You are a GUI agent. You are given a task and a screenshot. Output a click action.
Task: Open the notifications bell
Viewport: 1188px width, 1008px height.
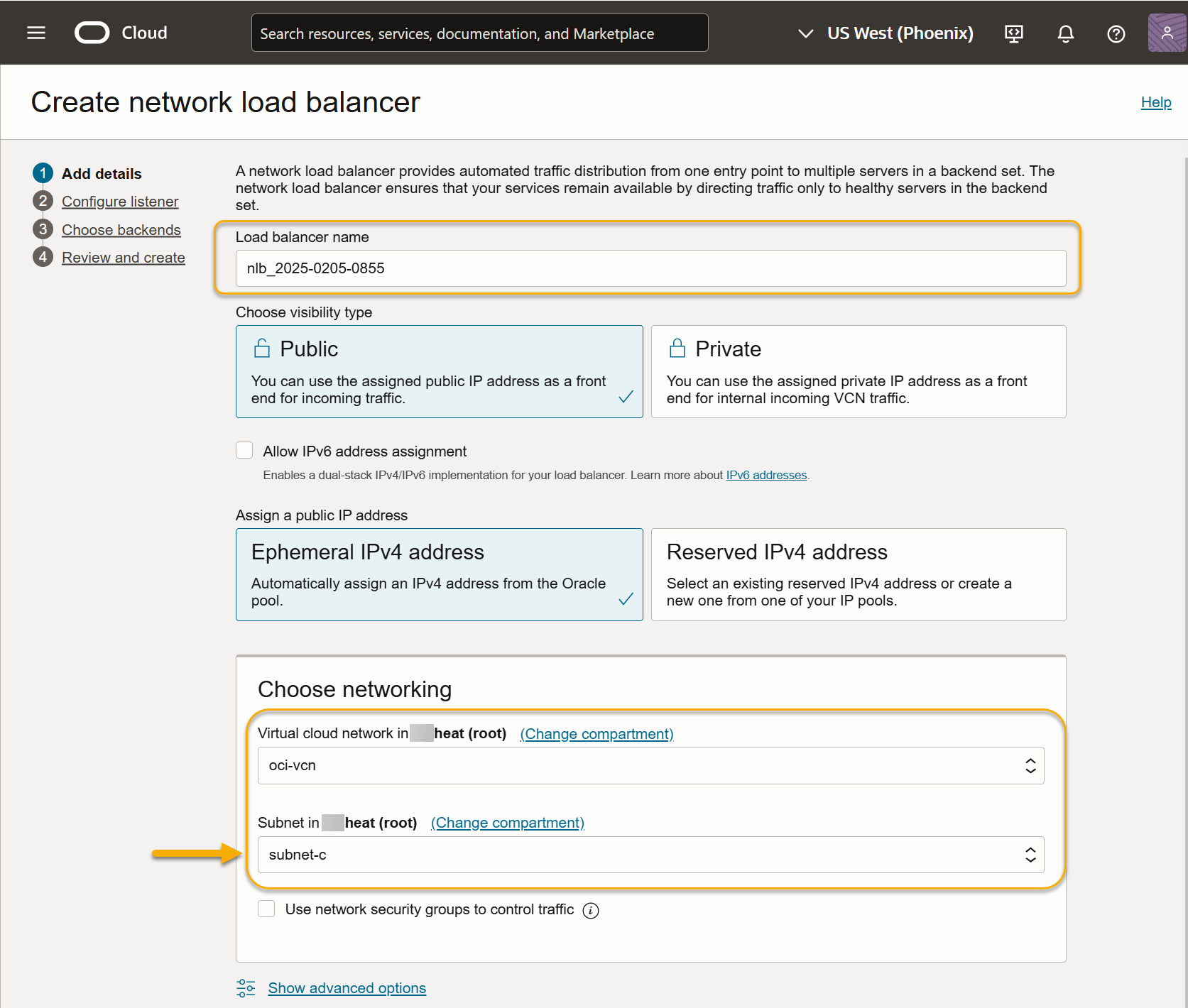coord(1065,33)
